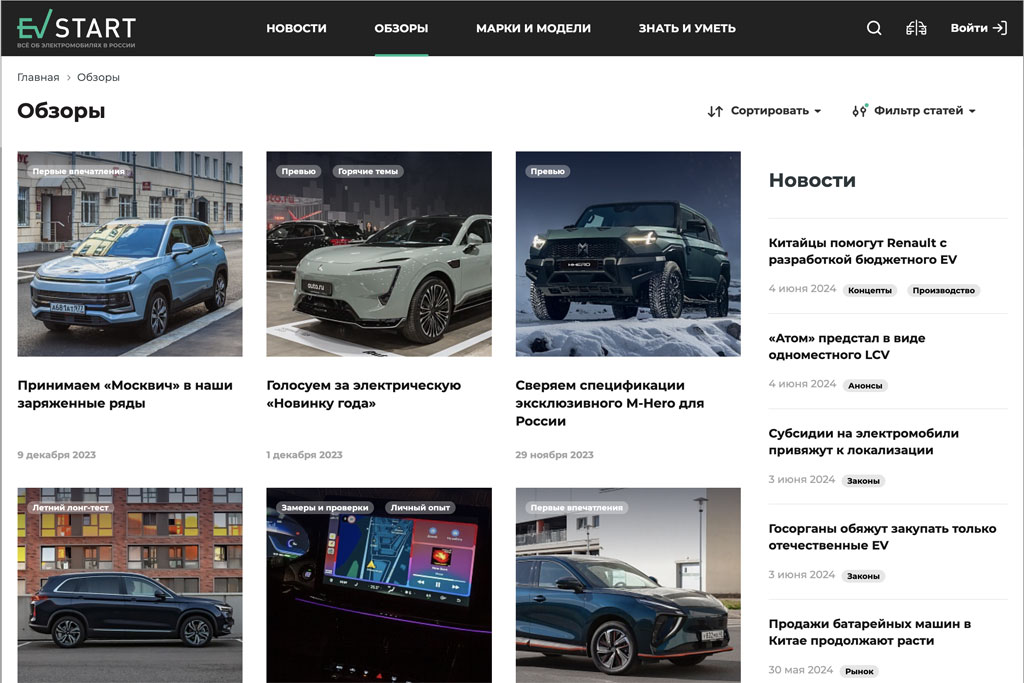This screenshot has height=683, width=1024.
Task: Open article Принимаем «Москвич» в наши заряженные ряды
Action: click(125, 394)
